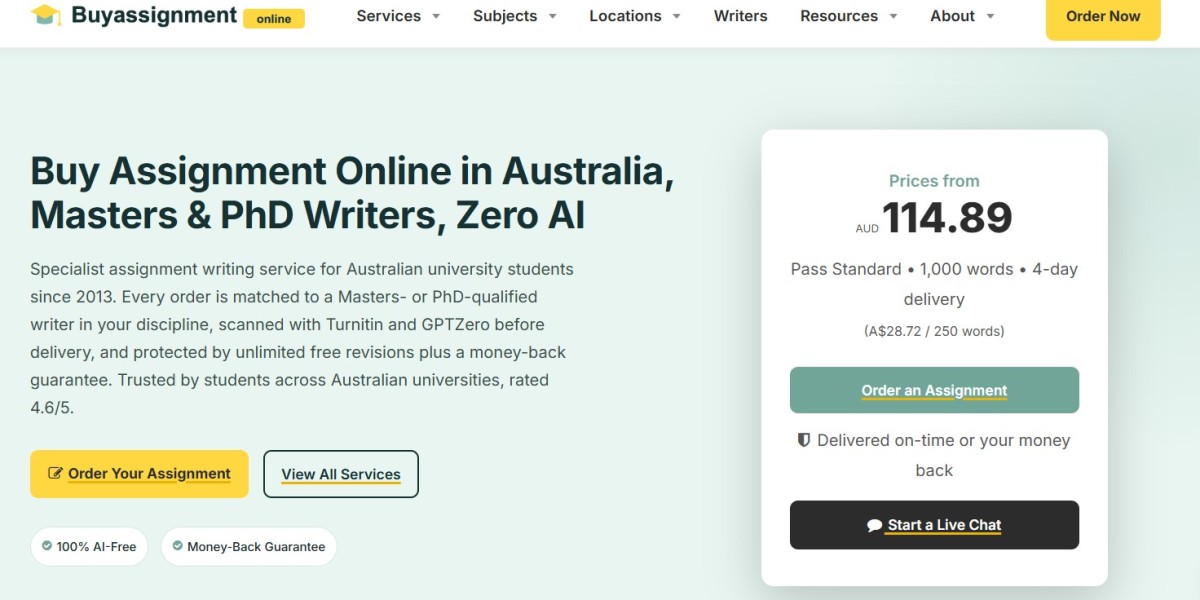Click the "Delivered on-time or your money back" text
Image resolution: width=1200 pixels, height=600 pixels.
point(934,455)
